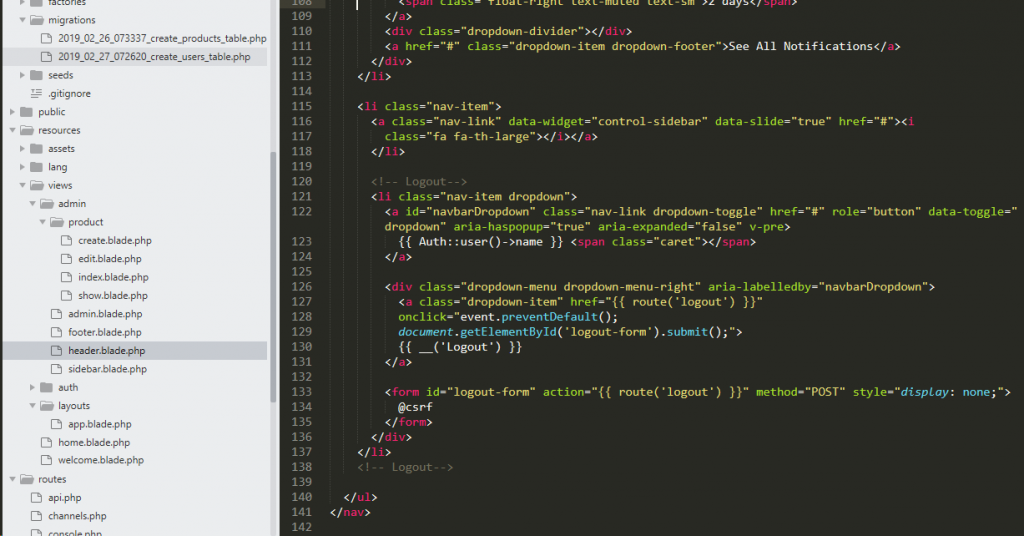Screen dimensions: 1024x536
Task: Collapse the resources folder arrow
Action: click(12, 130)
